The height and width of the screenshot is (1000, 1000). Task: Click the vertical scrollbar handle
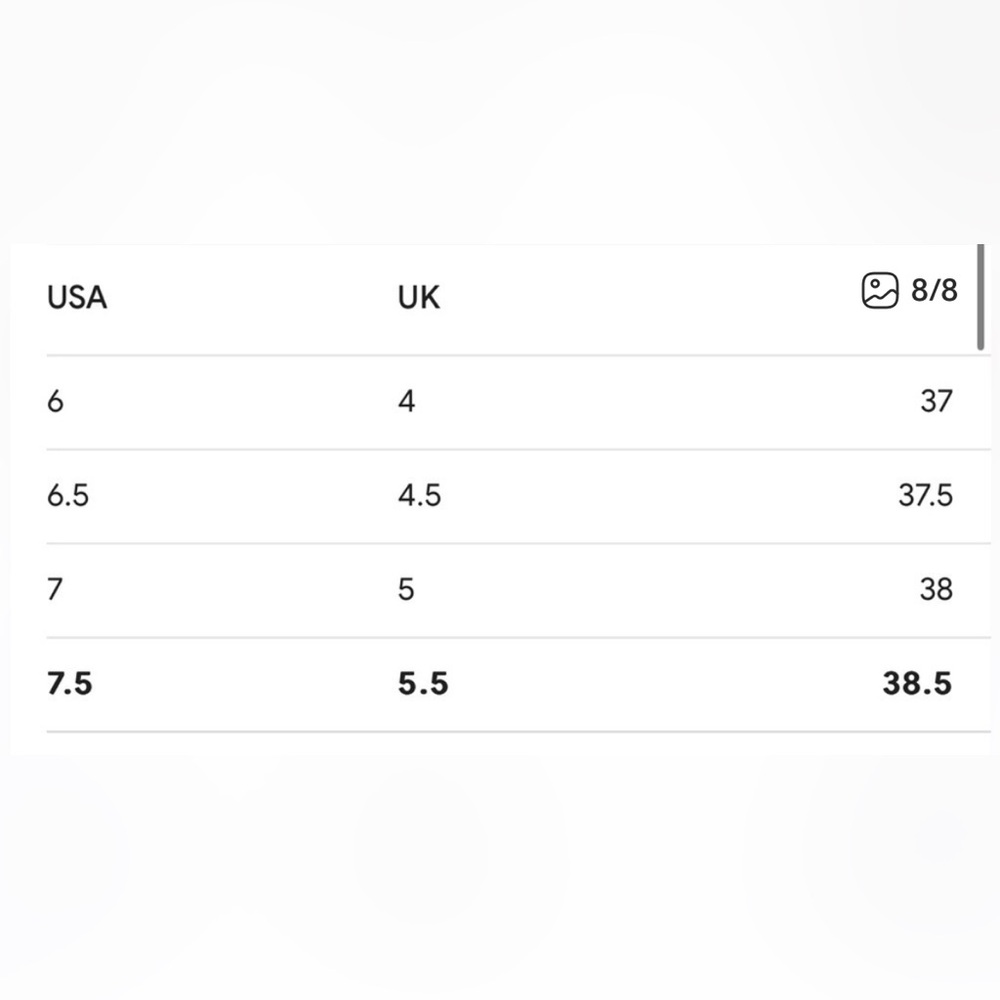pos(980,297)
